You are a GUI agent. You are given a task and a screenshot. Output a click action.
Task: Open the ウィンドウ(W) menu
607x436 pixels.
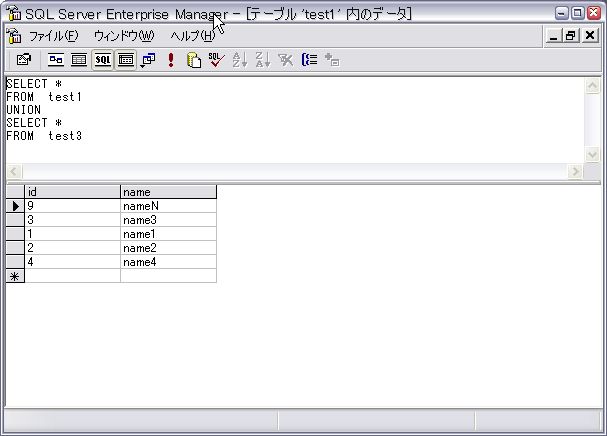click(x=124, y=36)
